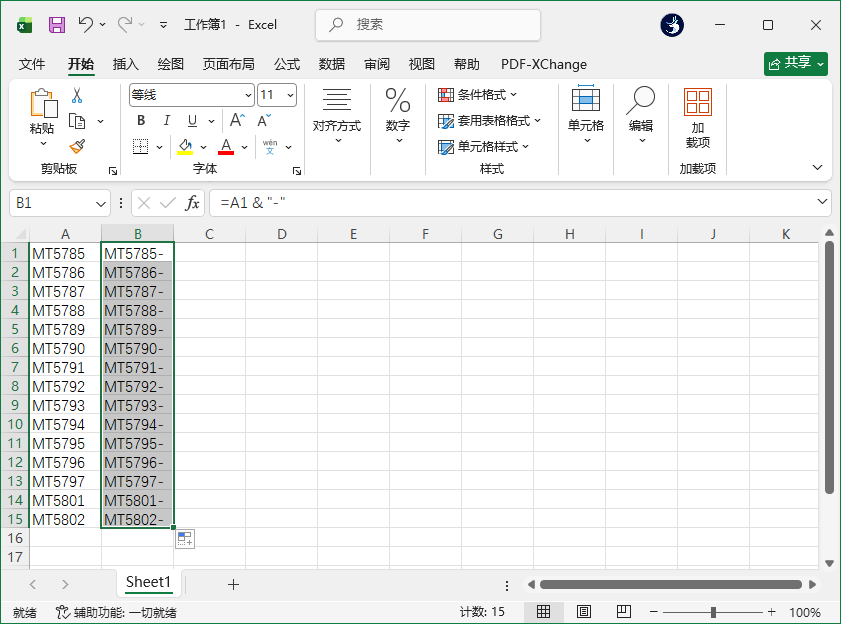Screen dimensions: 841x624
Task: Apply bold formatting with the B icon
Action: click(141, 119)
